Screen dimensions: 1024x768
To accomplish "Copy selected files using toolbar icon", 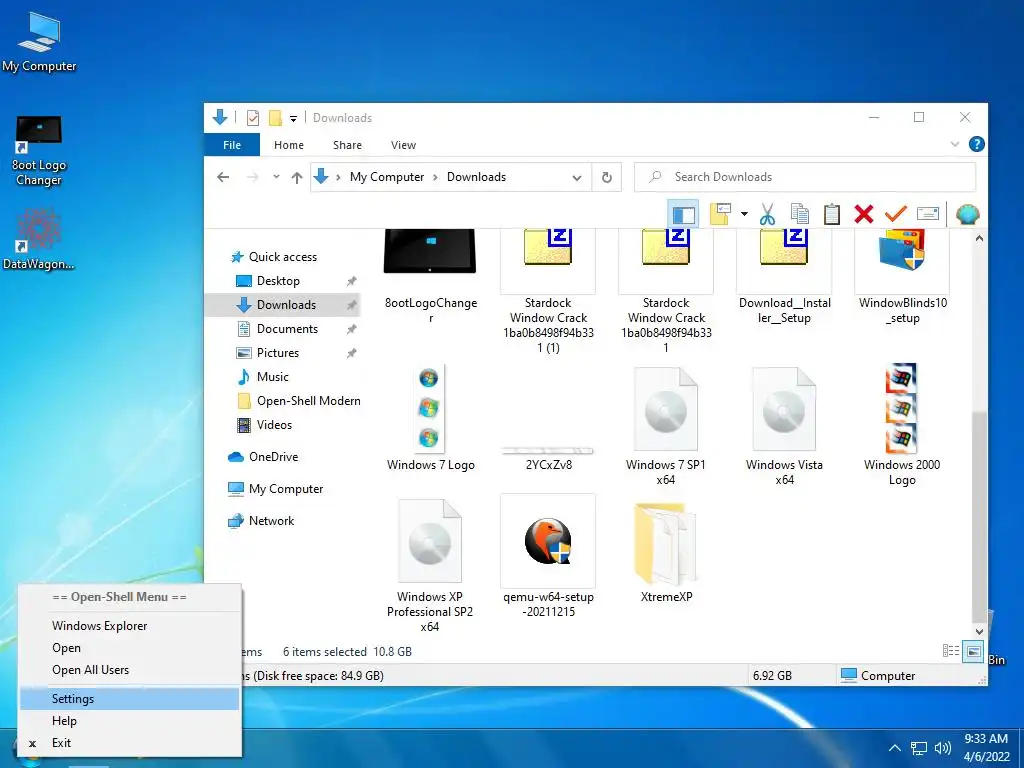I will pos(799,214).
